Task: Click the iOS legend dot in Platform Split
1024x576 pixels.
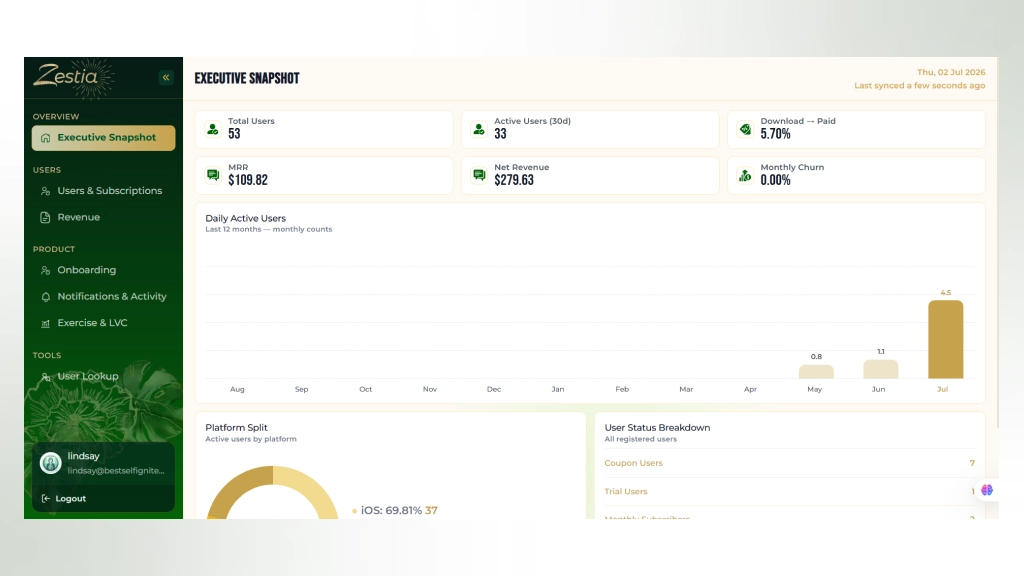Action: coord(355,511)
